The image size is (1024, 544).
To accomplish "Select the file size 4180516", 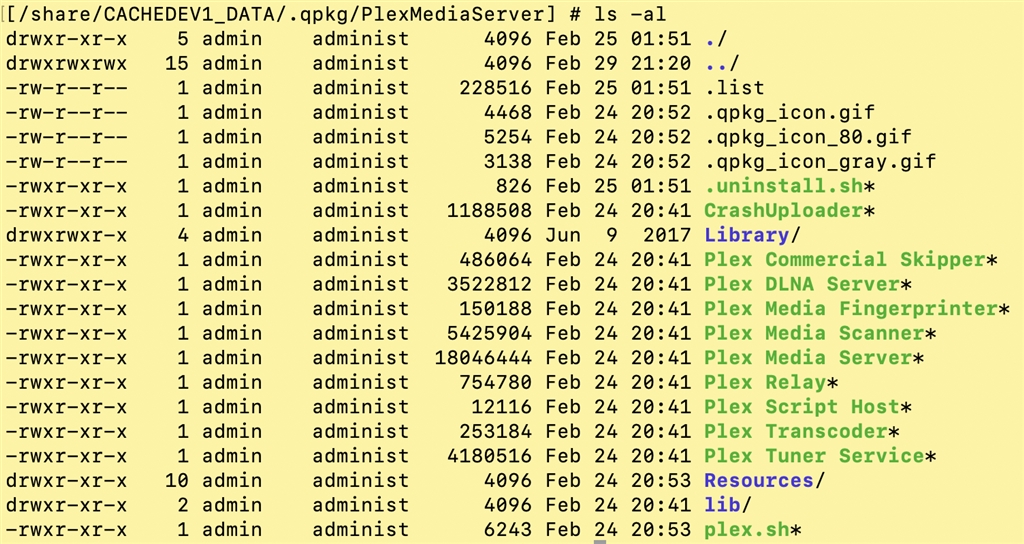I will [490, 456].
